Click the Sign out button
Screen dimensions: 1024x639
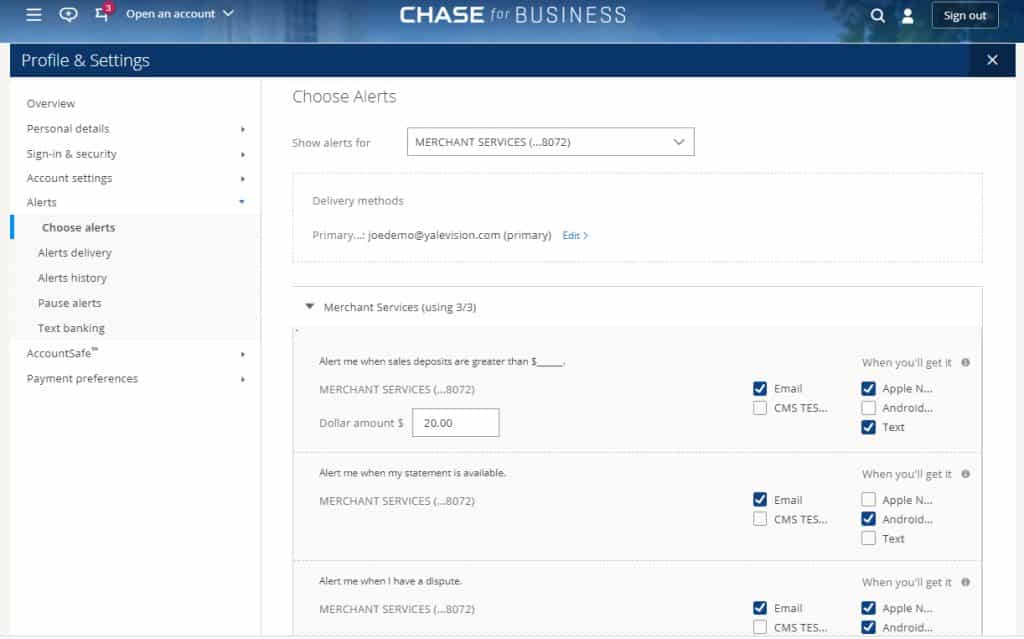coord(964,15)
